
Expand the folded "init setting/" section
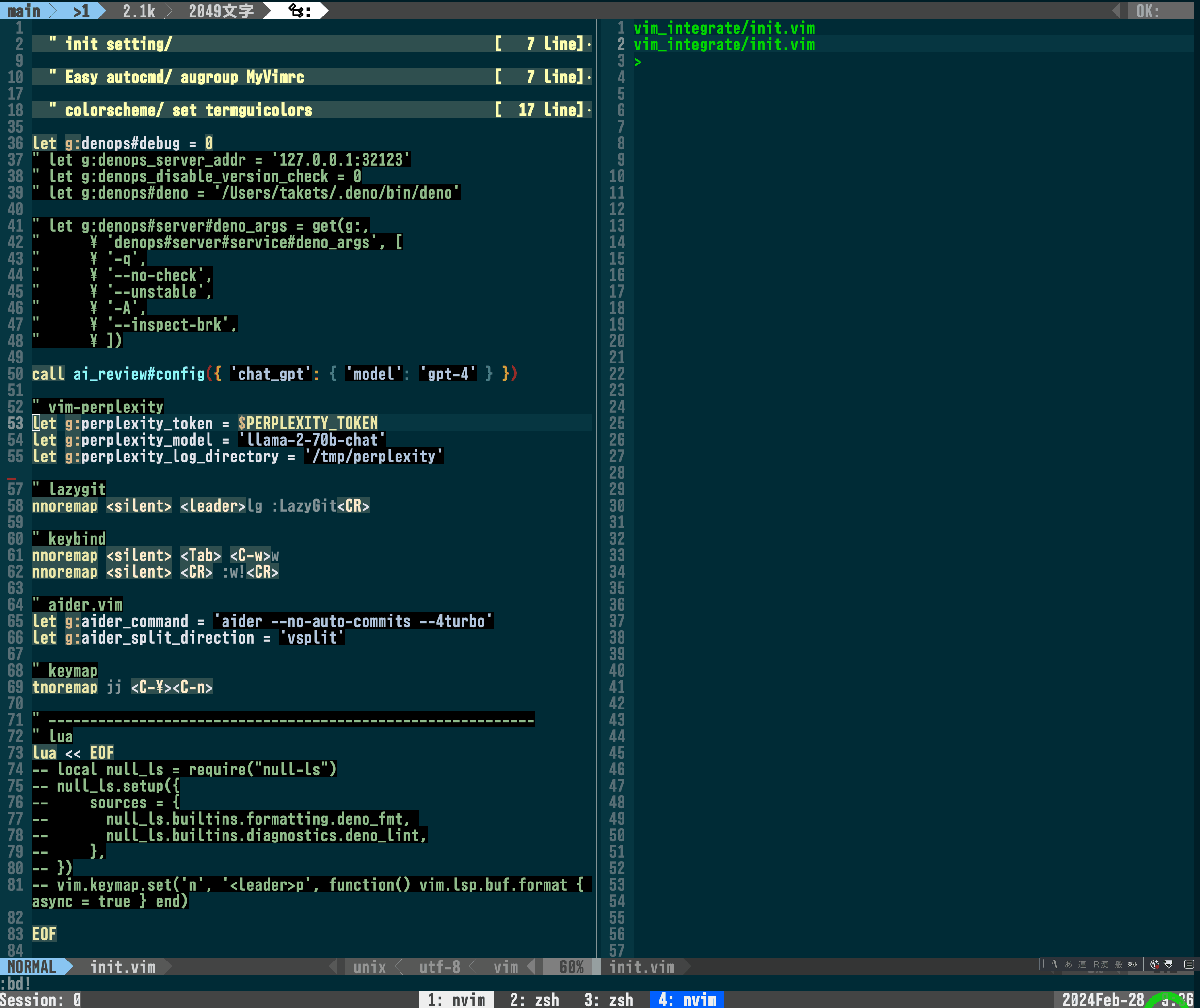[118, 44]
